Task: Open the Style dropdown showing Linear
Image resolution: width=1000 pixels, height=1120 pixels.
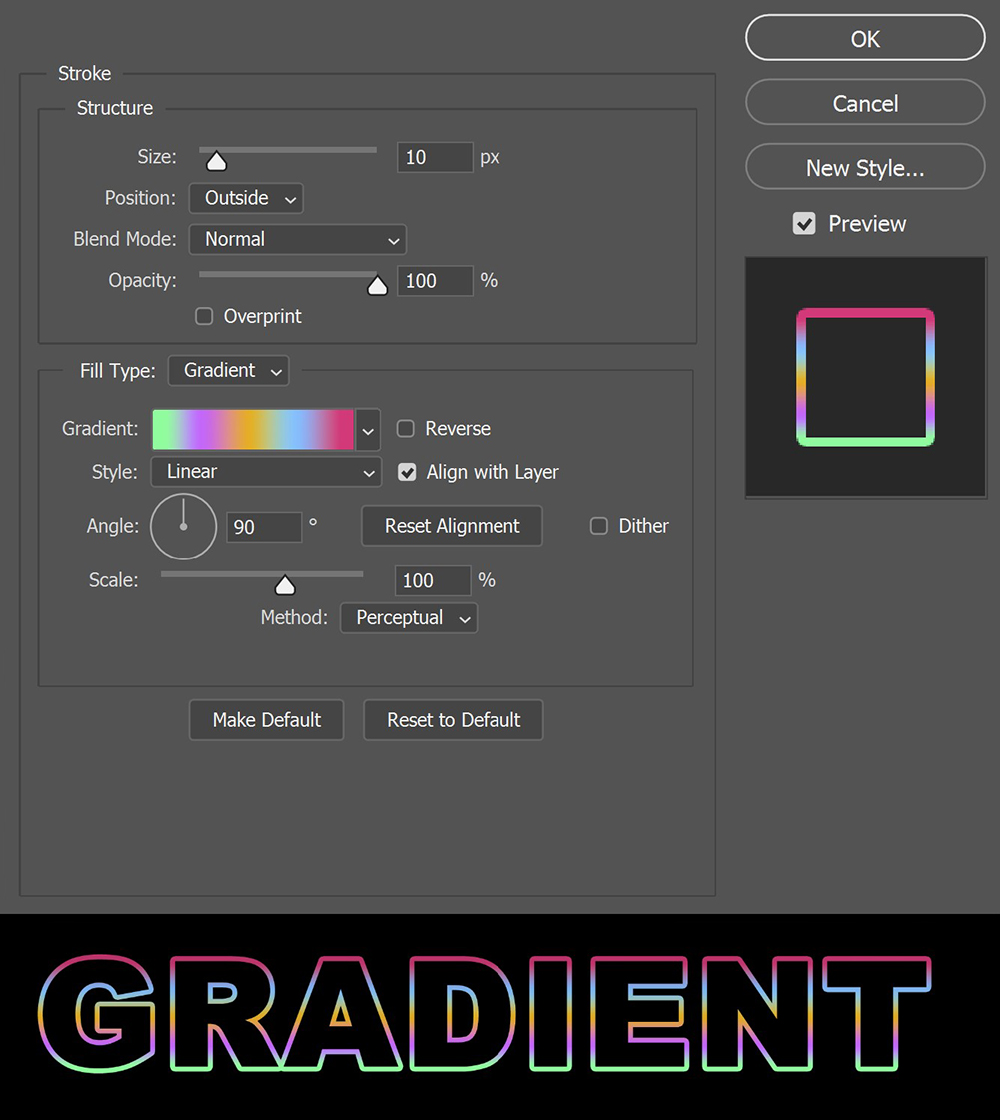Action: tap(265, 471)
